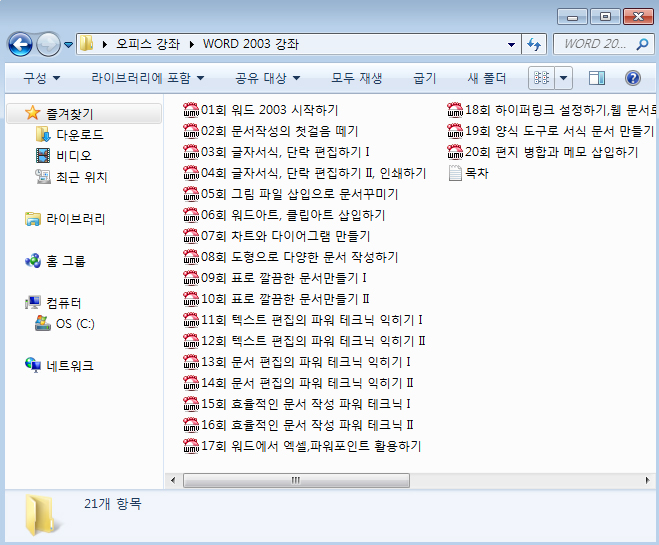Click the grayed Forward arrow button
Screen dimensions: 659x545
click(48, 44)
